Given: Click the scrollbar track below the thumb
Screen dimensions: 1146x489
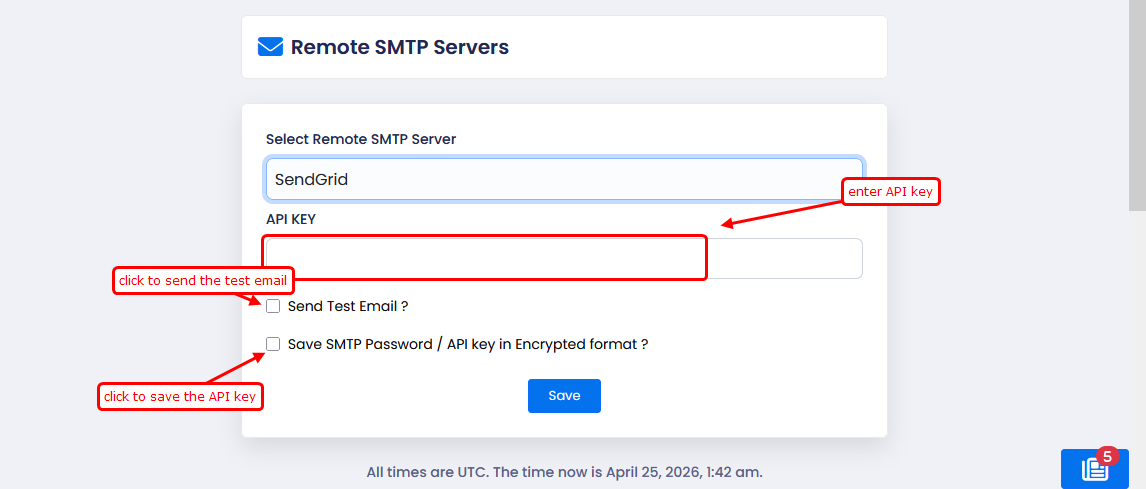Looking at the screenshot, I should pos(1137,330).
